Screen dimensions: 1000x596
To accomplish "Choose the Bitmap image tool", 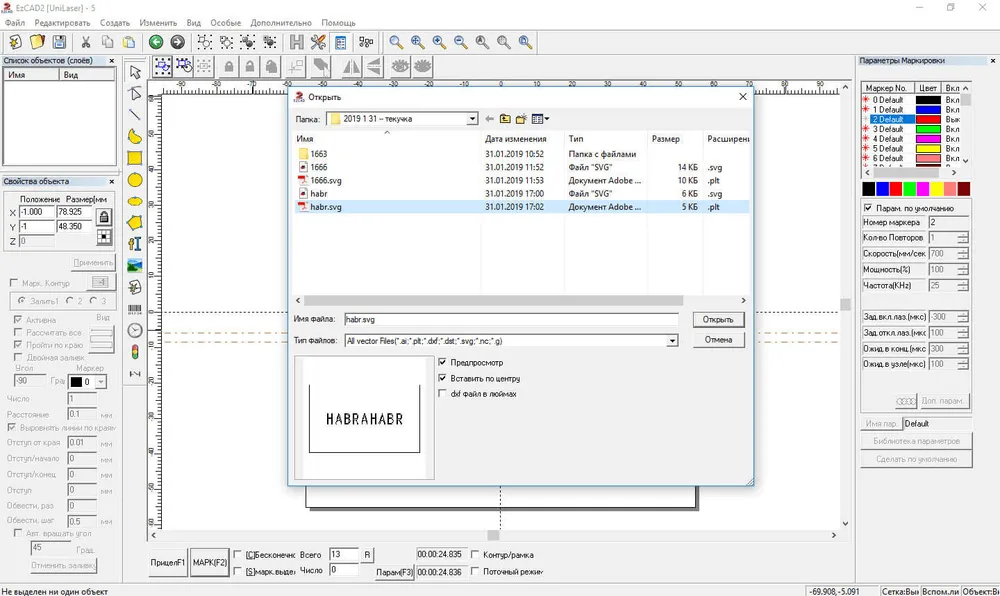I will tap(135, 266).
